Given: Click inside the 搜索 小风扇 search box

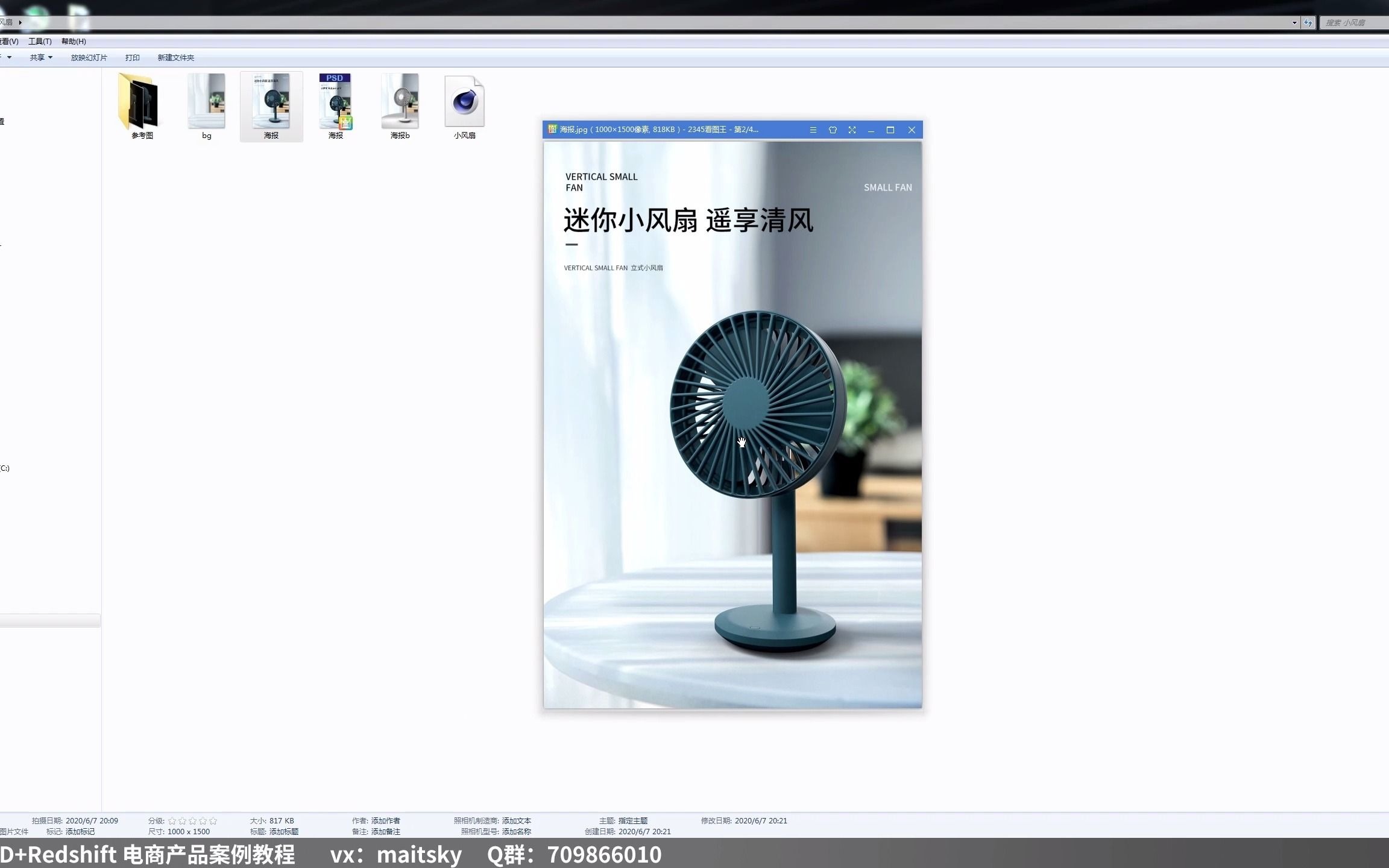Looking at the screenshot, I should point(1353,22).
